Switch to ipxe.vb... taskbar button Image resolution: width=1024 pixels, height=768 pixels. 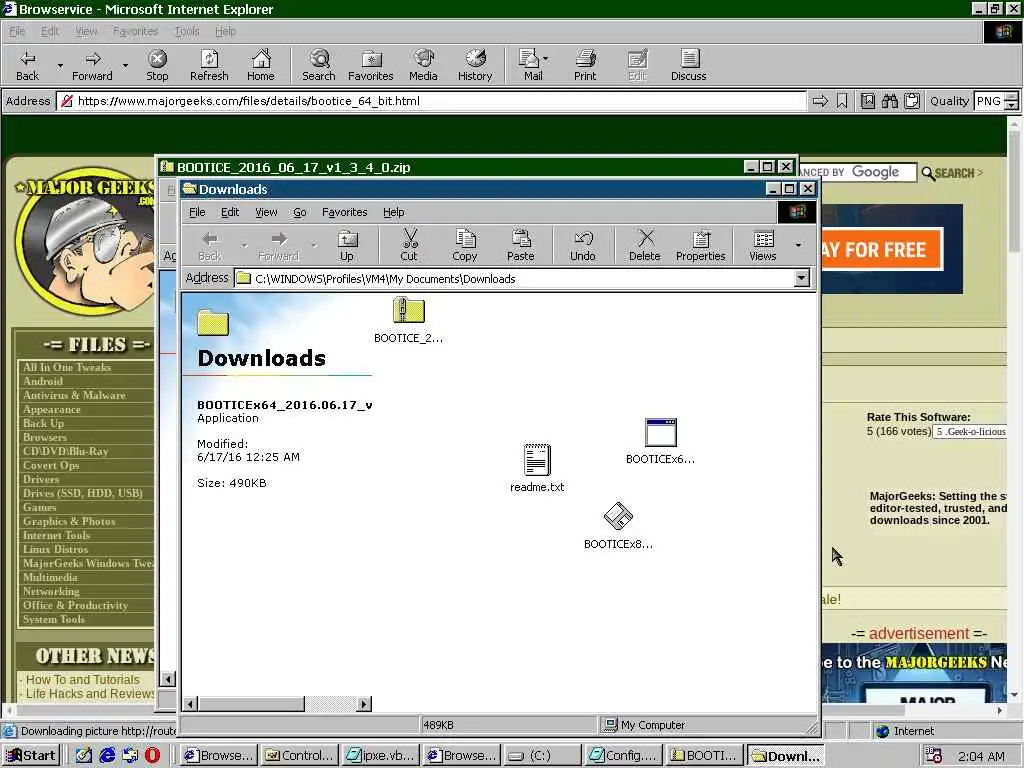pyautogui.click(x=381, y=756)
